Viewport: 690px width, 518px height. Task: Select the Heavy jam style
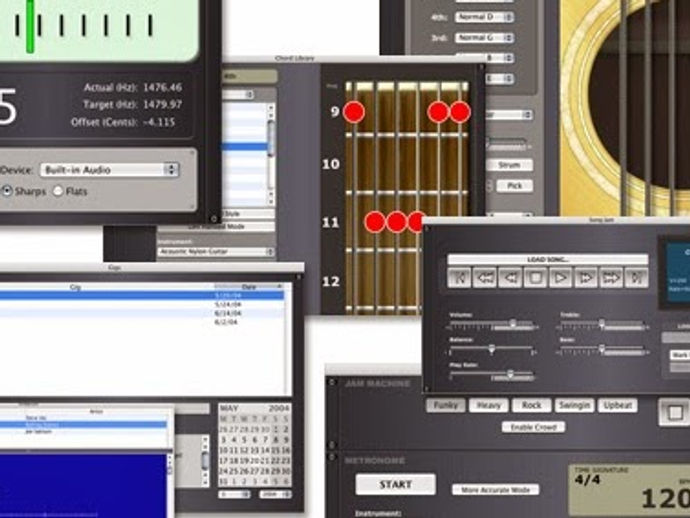(488, 405)
